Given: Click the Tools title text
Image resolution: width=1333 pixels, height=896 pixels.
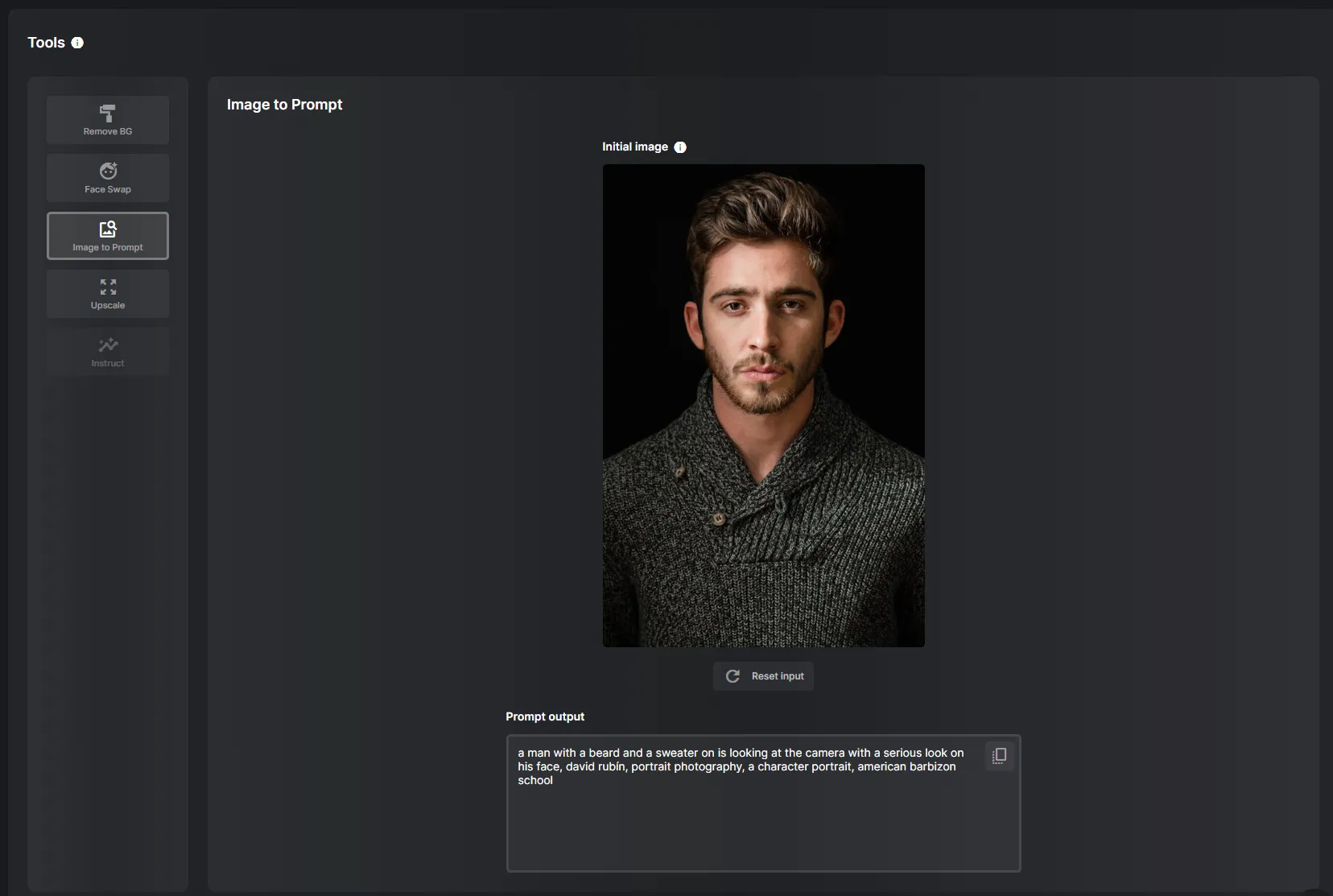Looking at the screenshot, I should 46,43.
